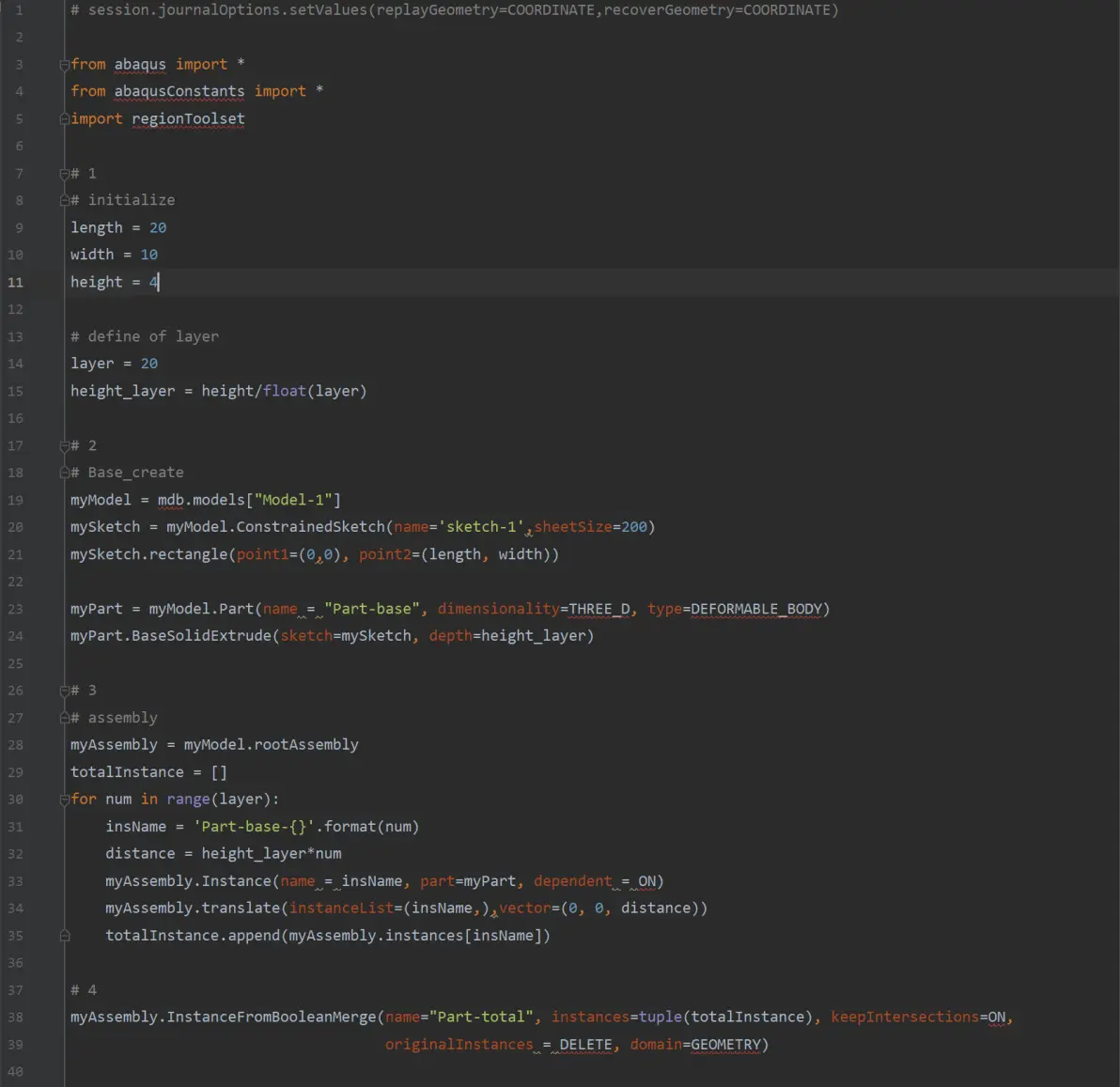Click 'range' in the for loop header
Viewport: 1120px width, 1087px height.
(189, 800)
